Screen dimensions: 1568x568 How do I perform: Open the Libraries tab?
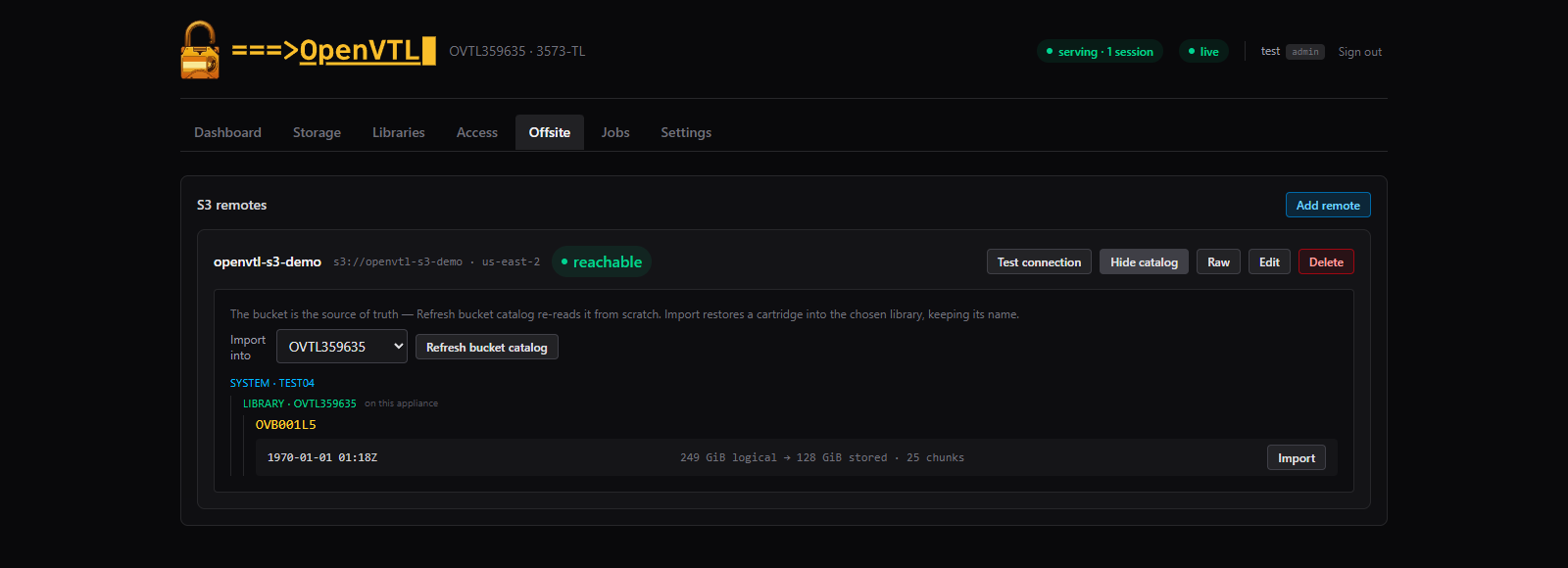click(x=399, y=132)
